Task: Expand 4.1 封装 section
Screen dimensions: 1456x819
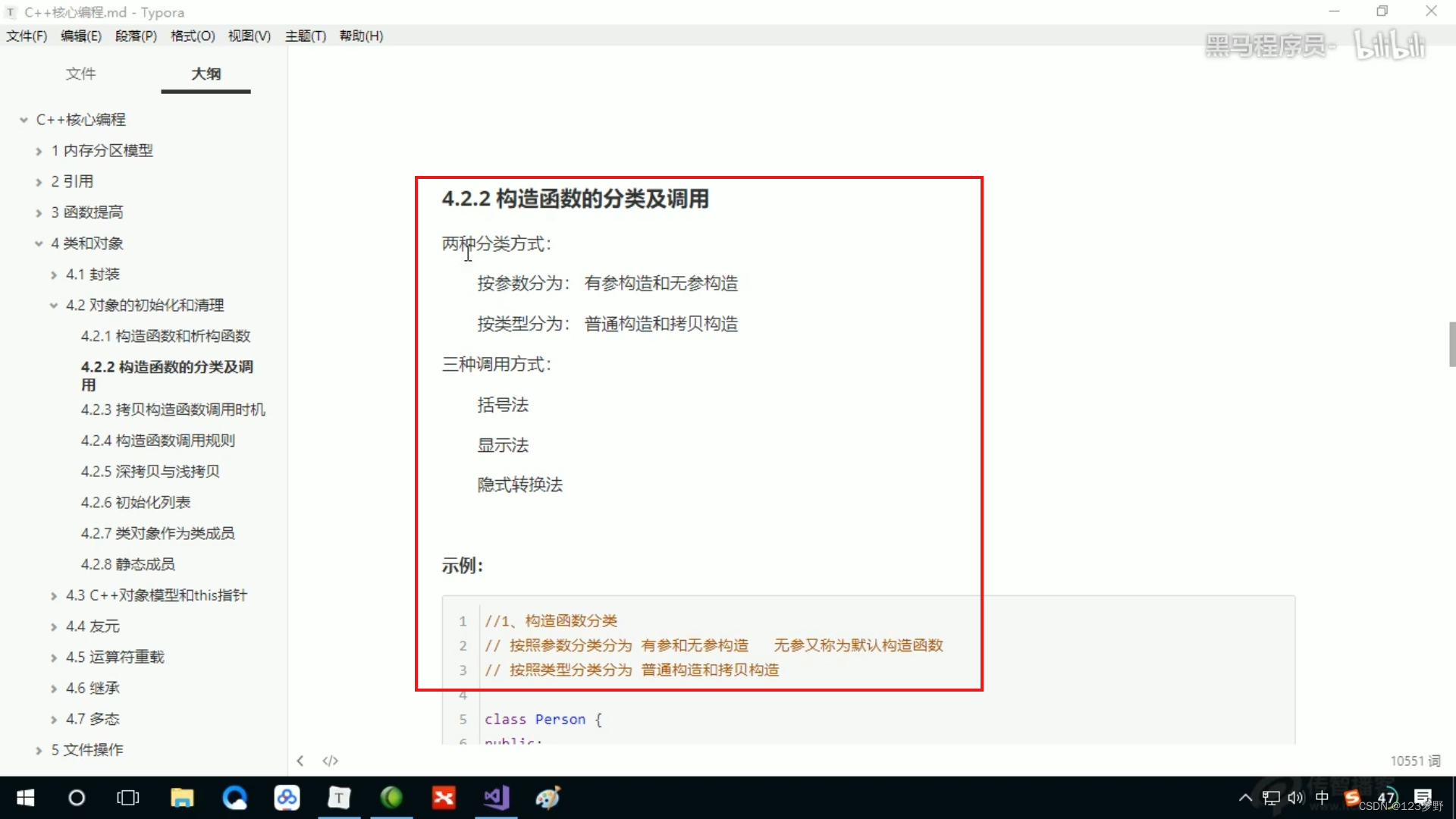Action: [x=54, y=275]
